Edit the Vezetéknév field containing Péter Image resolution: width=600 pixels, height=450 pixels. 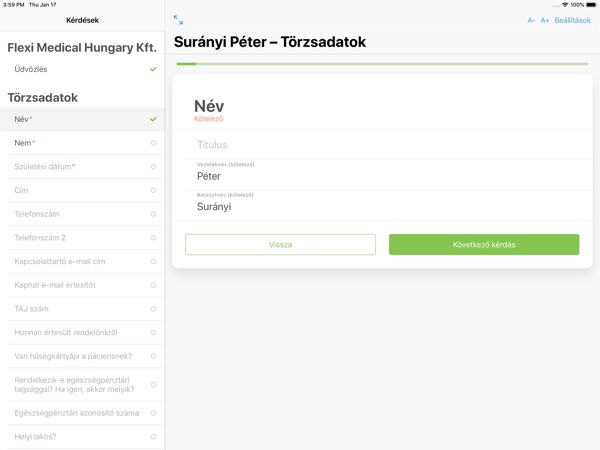[x=380, y=176]
